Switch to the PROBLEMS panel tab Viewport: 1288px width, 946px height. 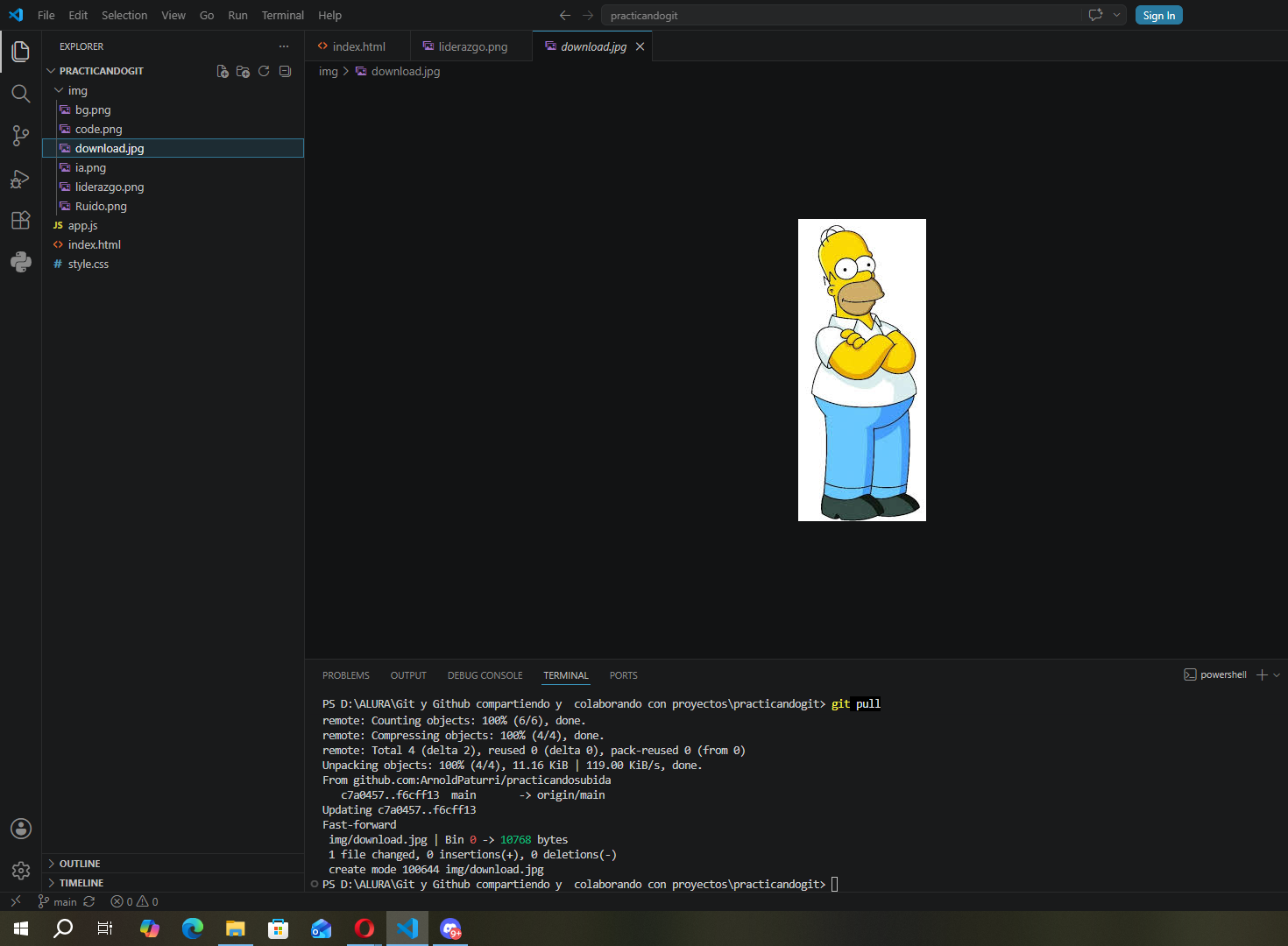tap(346, 675)
